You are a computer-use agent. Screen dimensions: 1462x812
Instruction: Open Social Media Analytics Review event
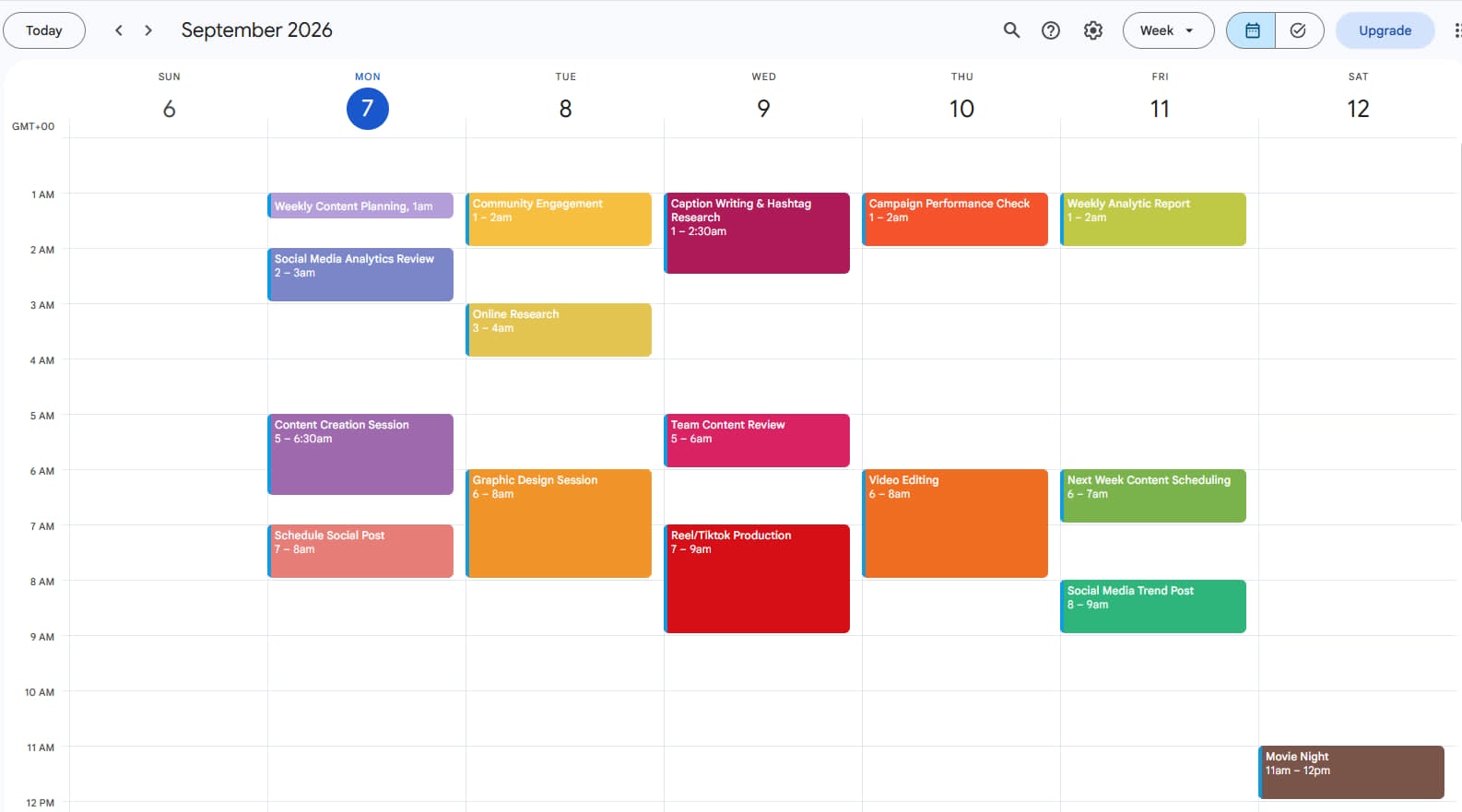coord(360,275)
